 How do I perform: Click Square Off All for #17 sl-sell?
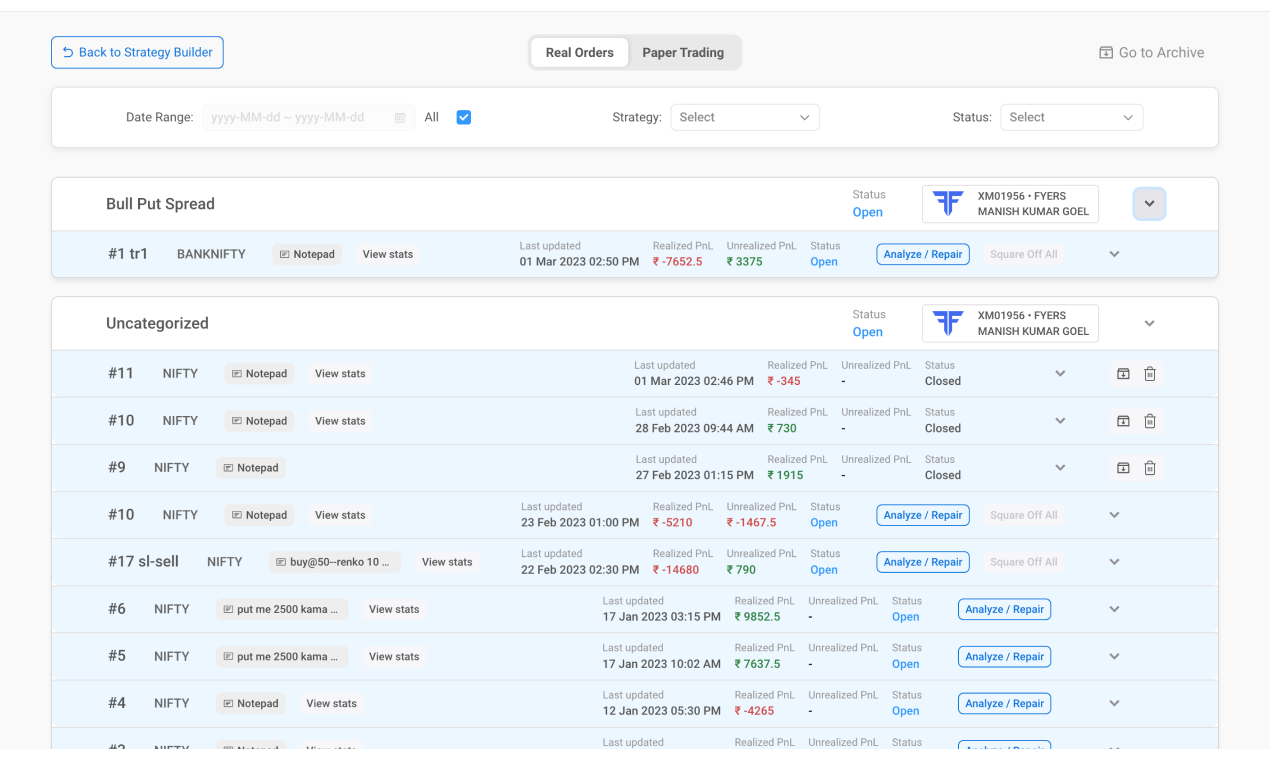(x=1023, y=562)
